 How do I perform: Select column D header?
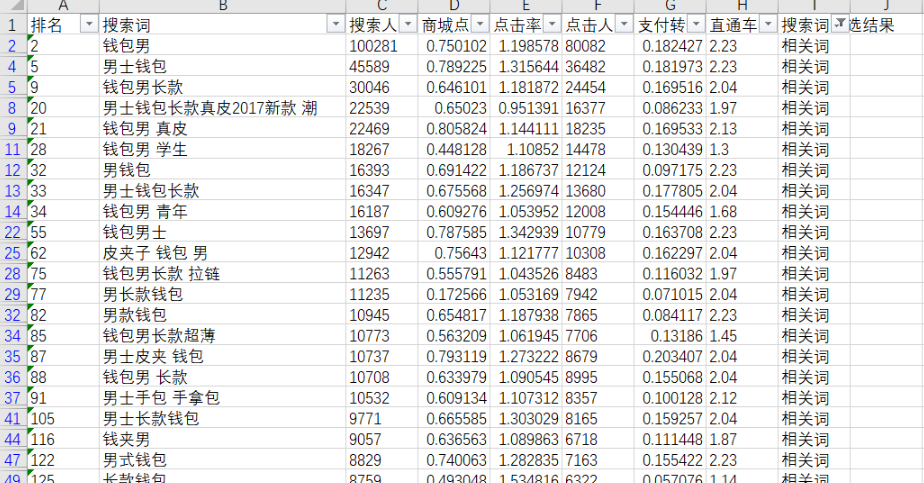[x=454, y=7]
